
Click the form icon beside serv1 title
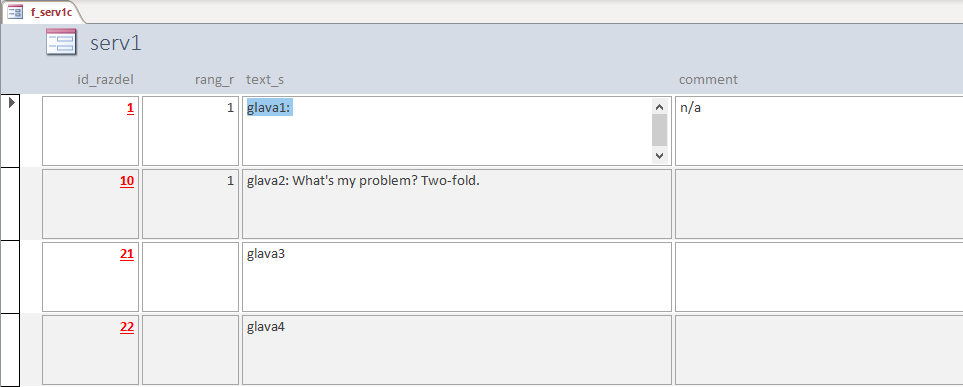[x=61, y=42]
